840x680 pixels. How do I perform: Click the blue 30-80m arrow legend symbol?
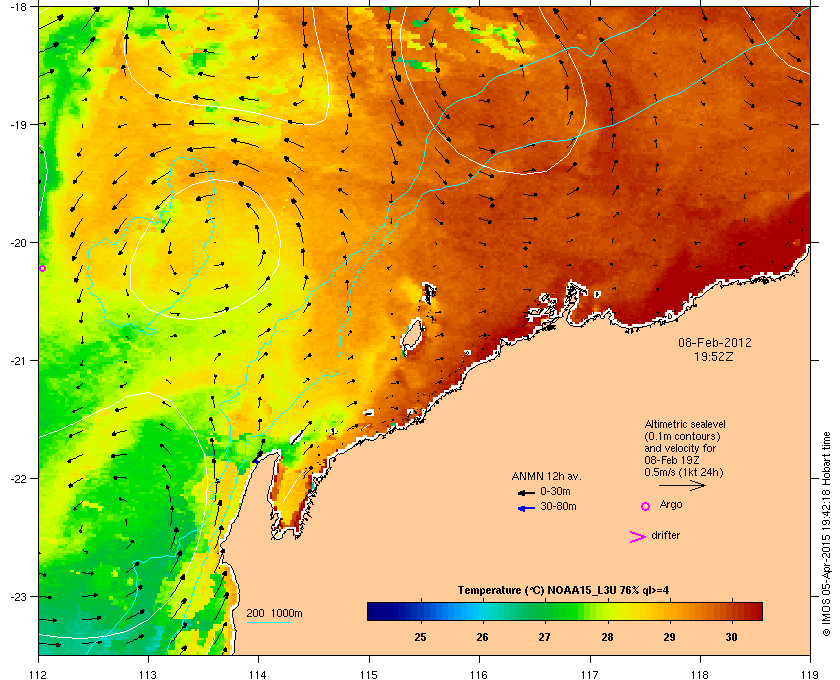pyautogui.click(x=526, y=508)
